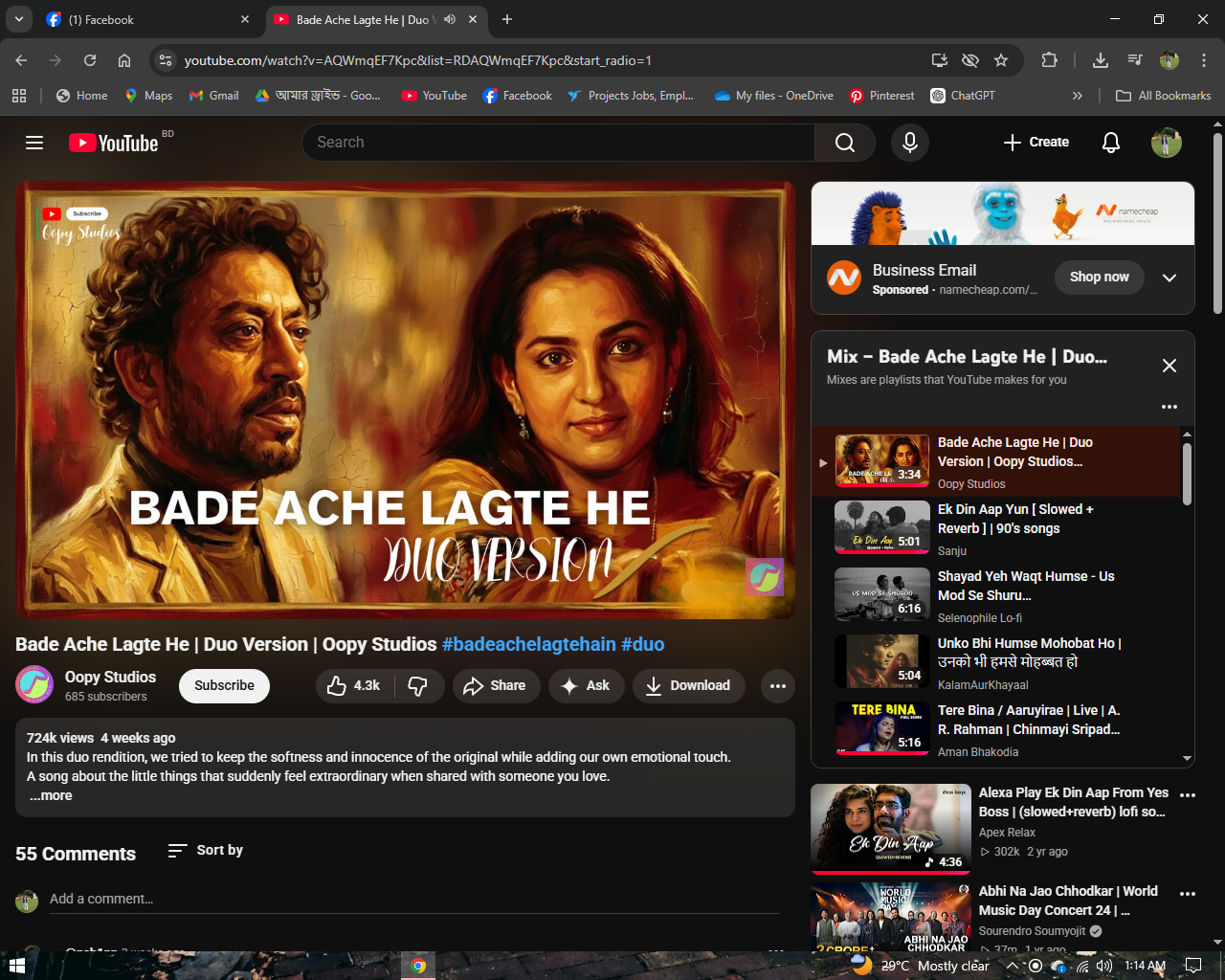Viewport: 1225px width, 980px height.
Task: Open the Oopy Studios channel avatar
Action: point(34,685)
